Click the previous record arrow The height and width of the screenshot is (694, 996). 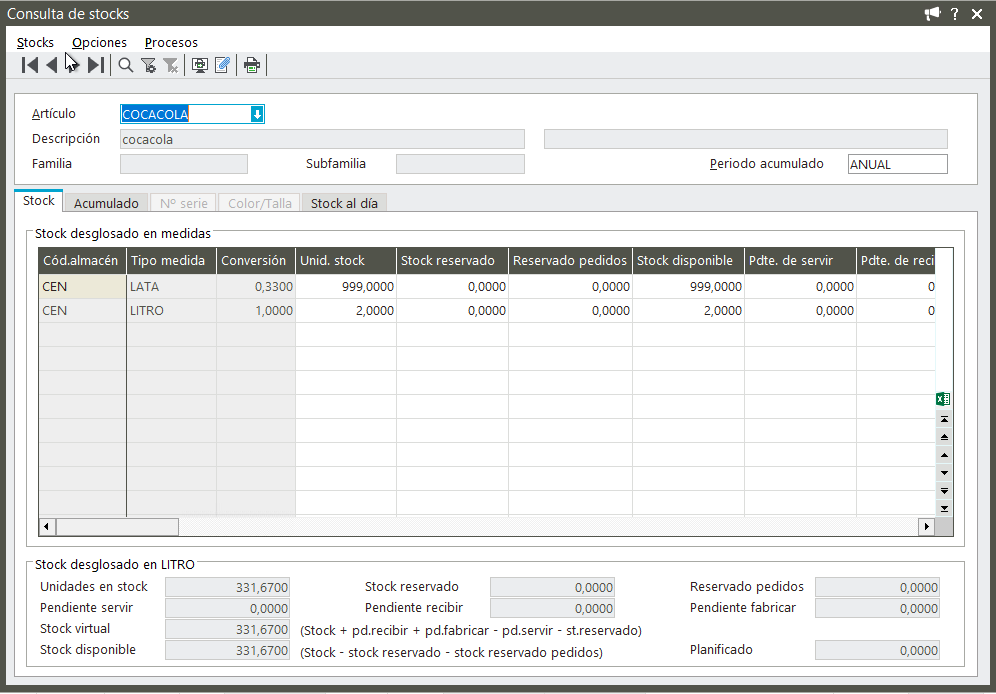(51, 66)
